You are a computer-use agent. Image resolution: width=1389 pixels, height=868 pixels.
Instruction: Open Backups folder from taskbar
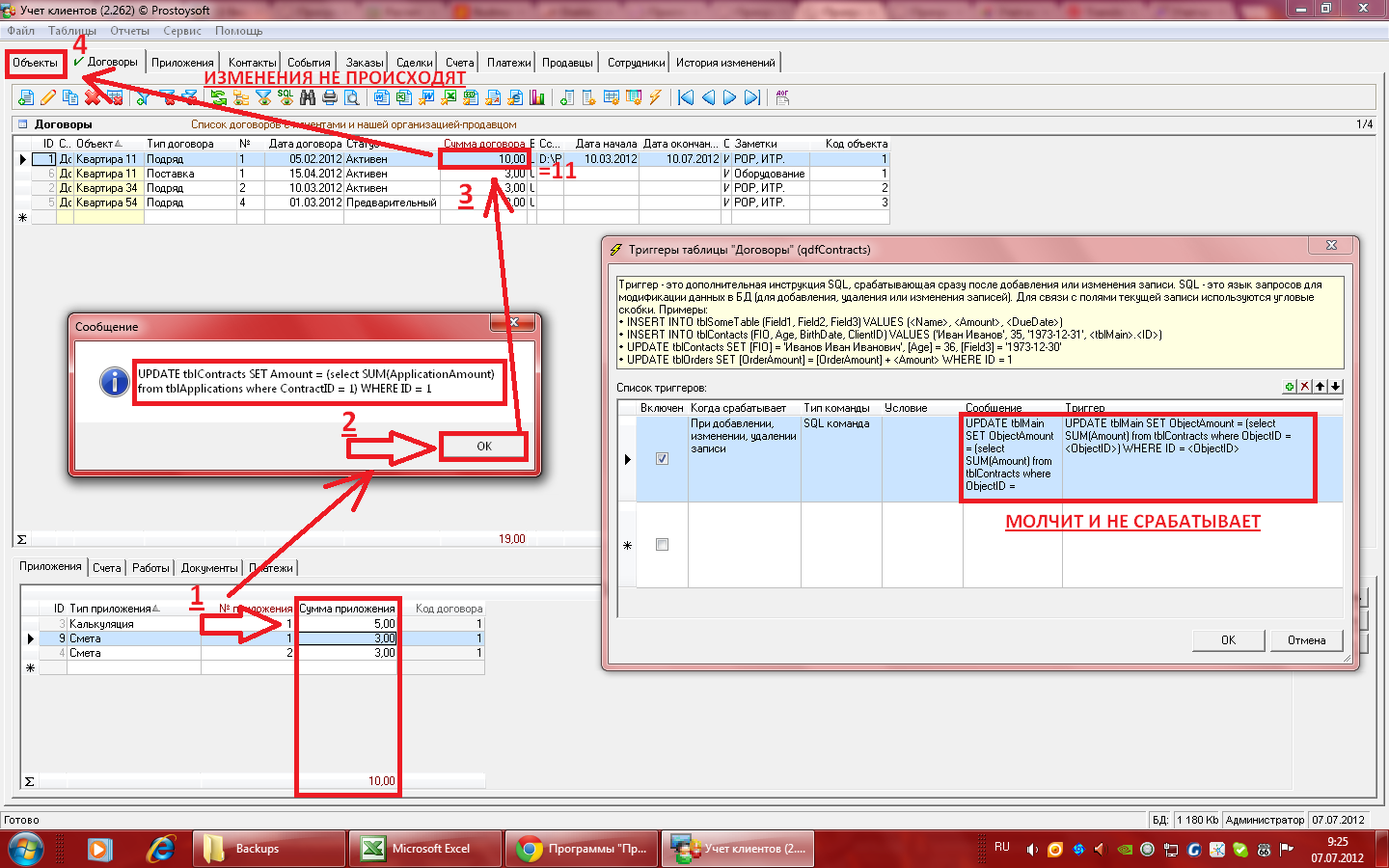click(x=268, y=849)
